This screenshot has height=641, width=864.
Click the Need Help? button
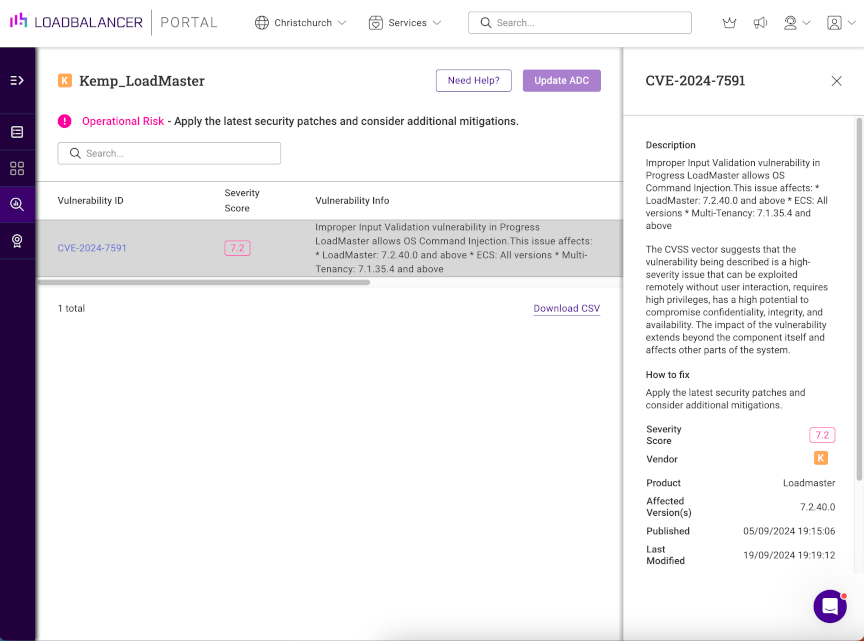pos(474,80)
